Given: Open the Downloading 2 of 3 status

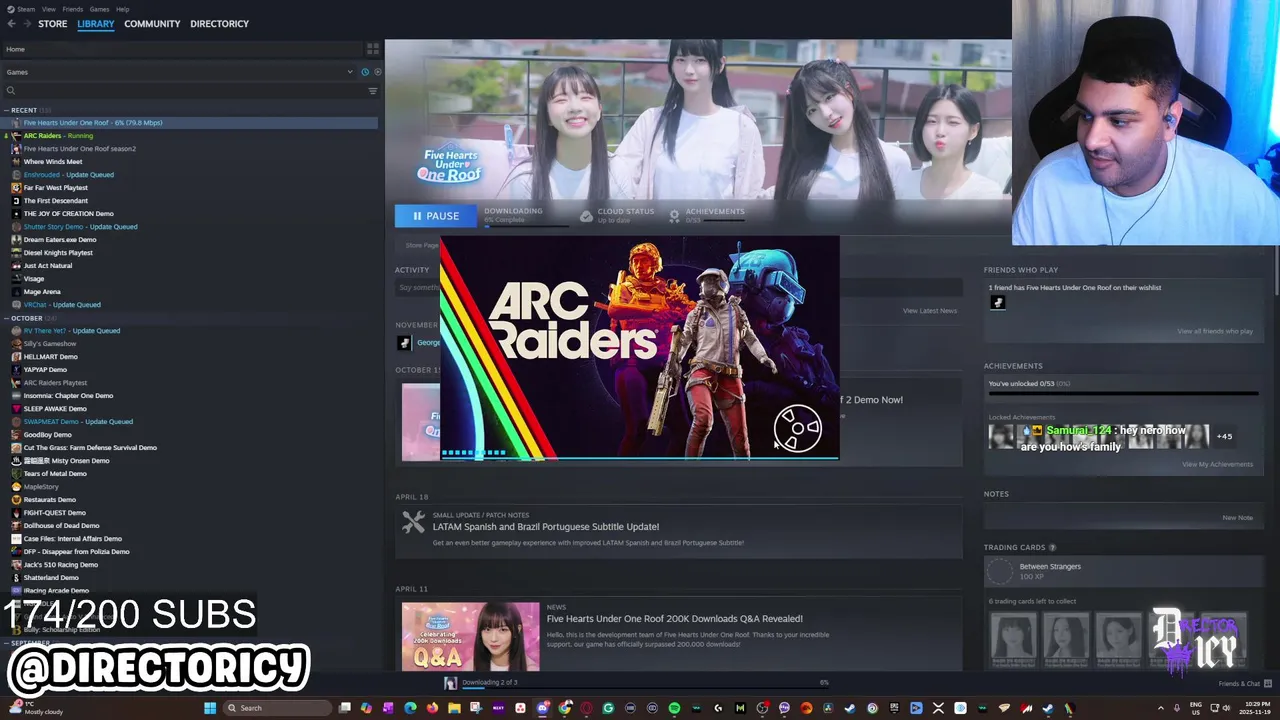Looking at the screenshot, I should pos(490,683).
